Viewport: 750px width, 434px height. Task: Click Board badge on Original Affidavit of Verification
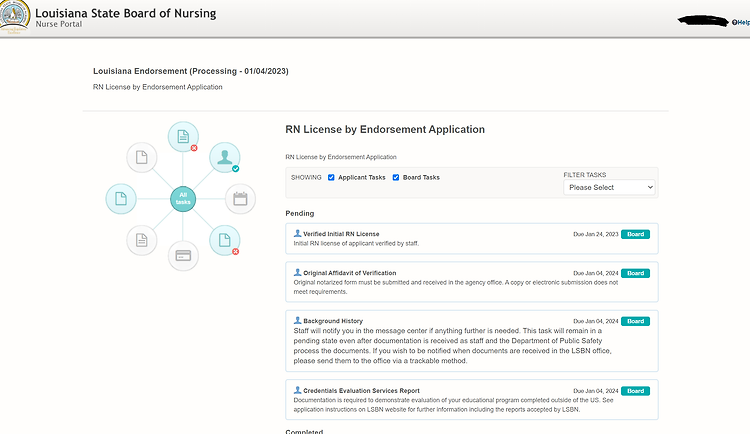635,273
